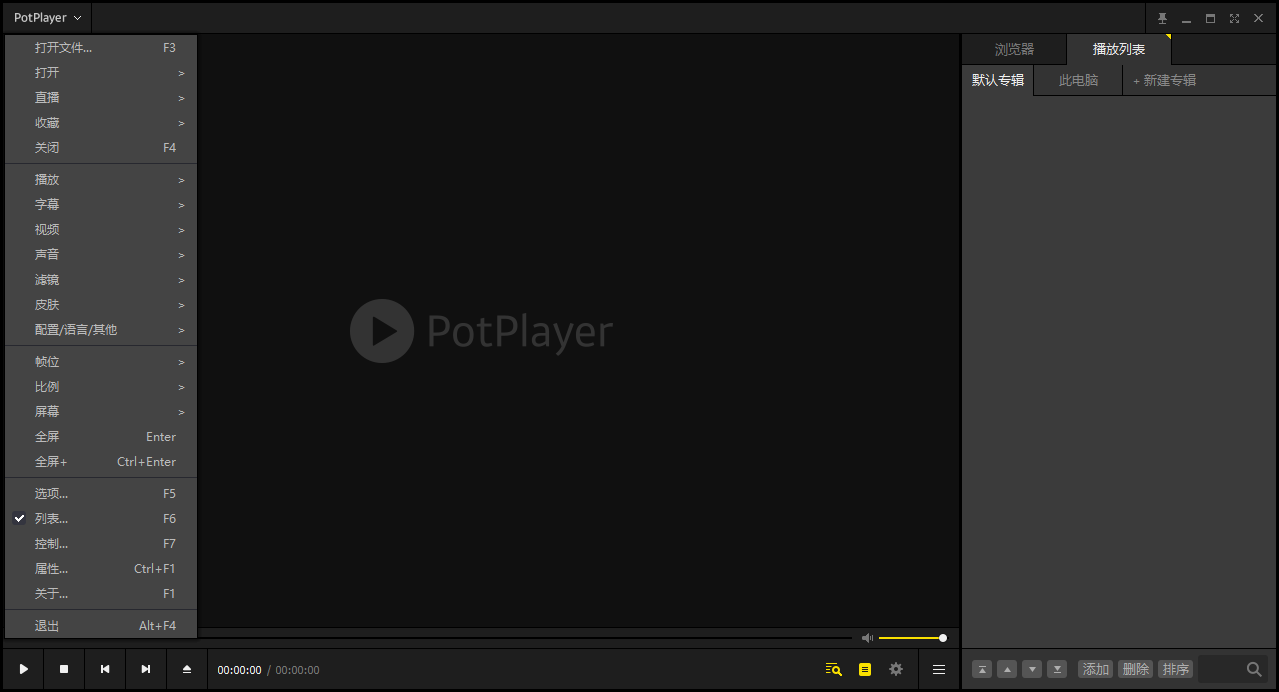Click the Previous file icon
The image size is (1279, 692).
click(104, 669)
